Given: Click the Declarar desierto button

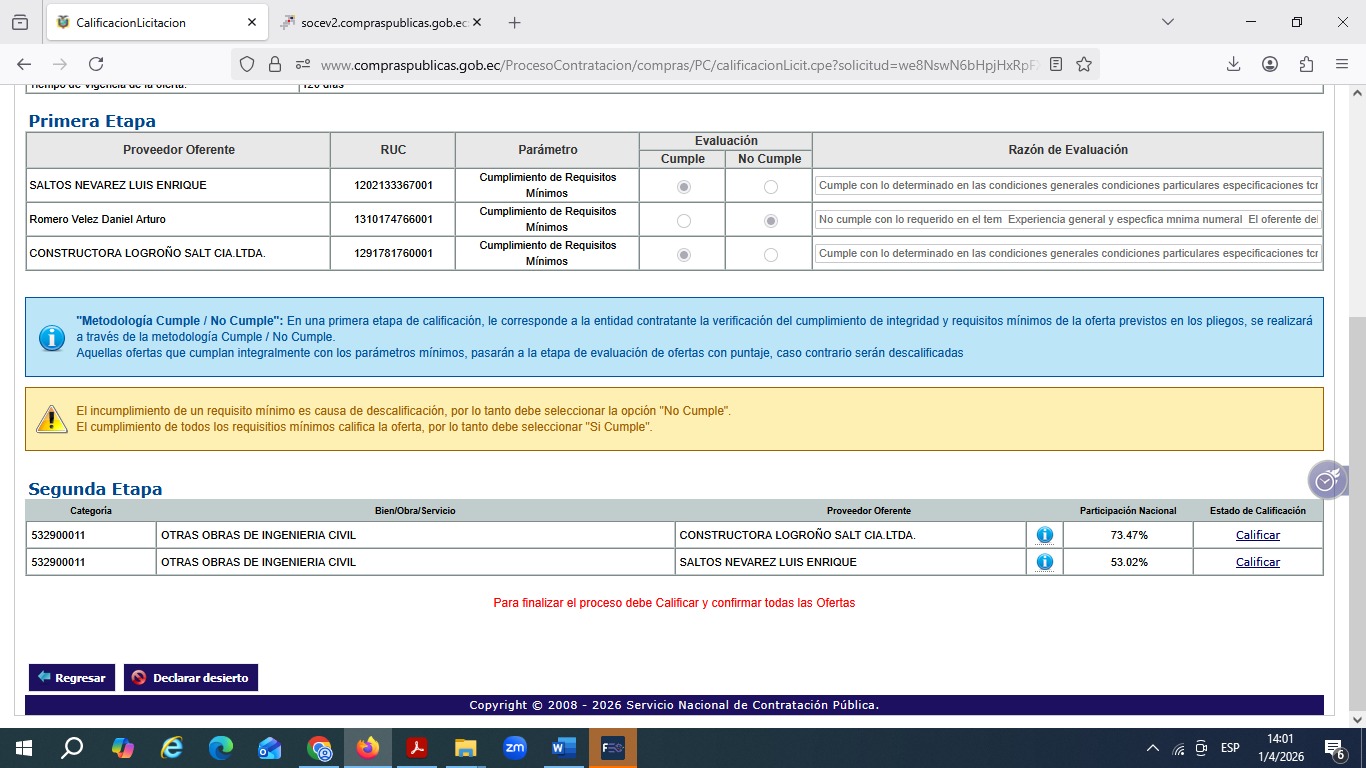Looking at the screenshot, I should coord(191,677).
